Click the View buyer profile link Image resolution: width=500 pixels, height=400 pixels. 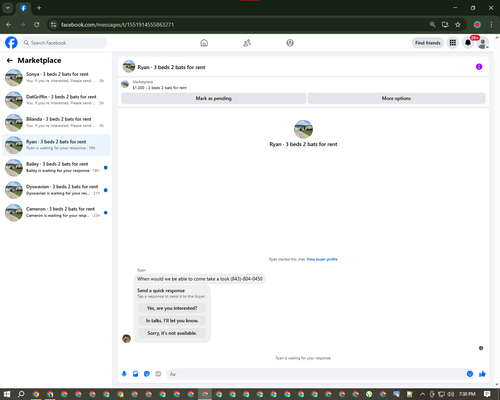tap(322, 259)
